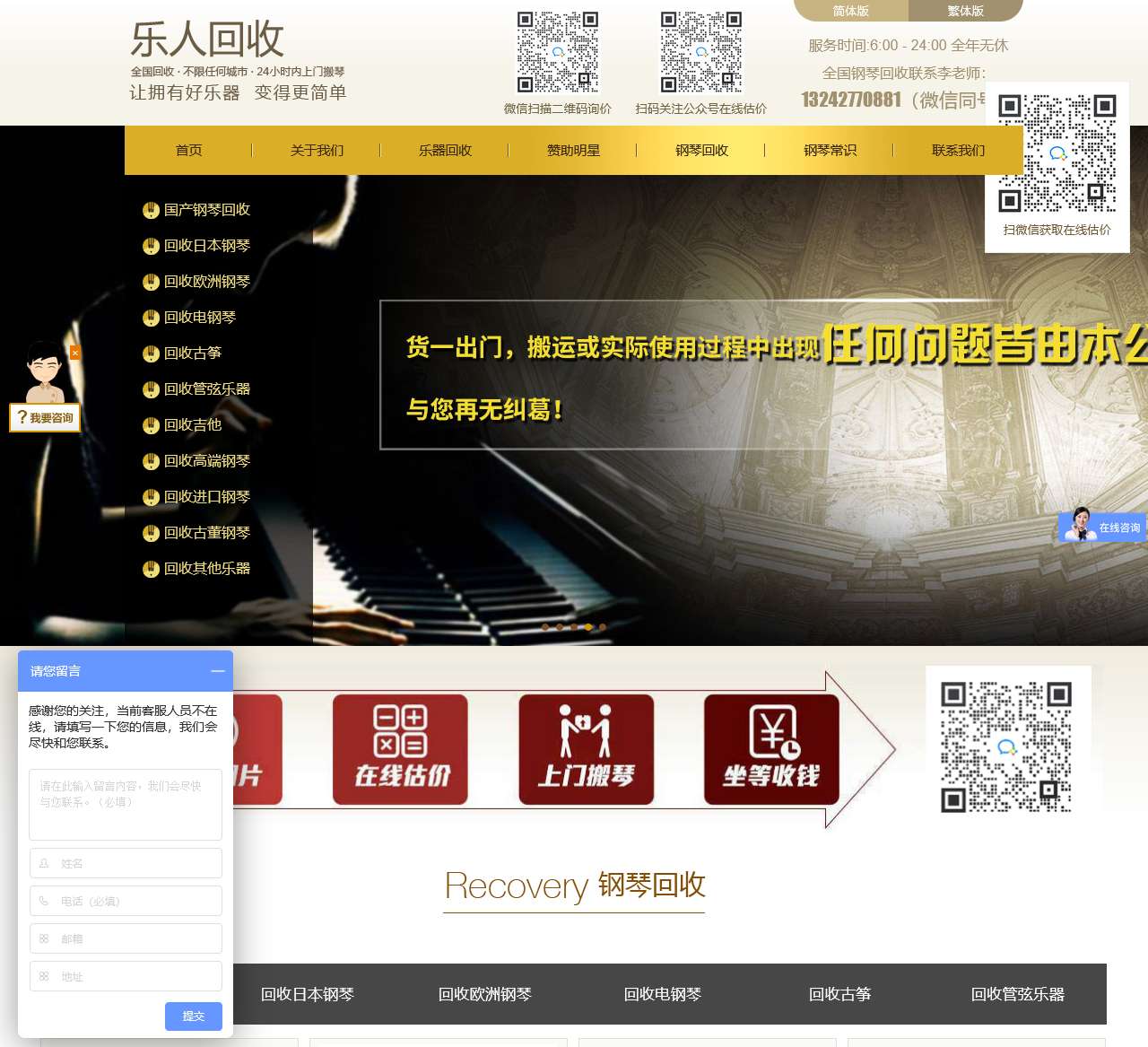Viewport: 1148px width, 1047px height.
Task: Click the coin icon beside 回收古筝
Action: 150,353
